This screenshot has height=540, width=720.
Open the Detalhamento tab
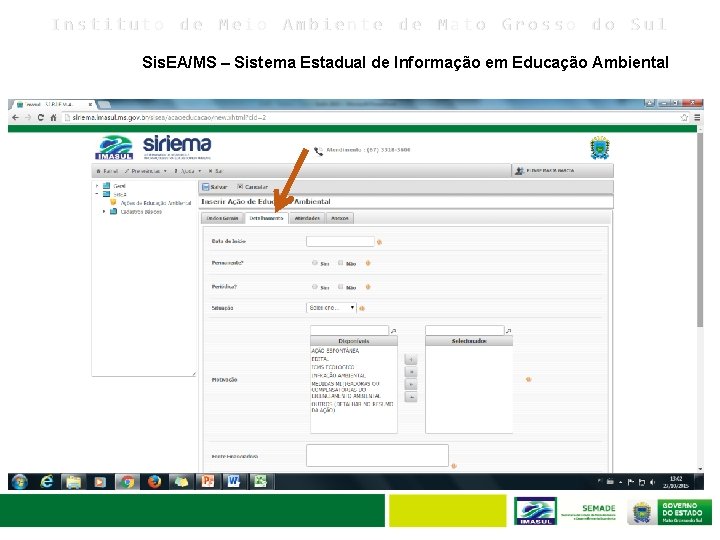(x=266, y=218)
